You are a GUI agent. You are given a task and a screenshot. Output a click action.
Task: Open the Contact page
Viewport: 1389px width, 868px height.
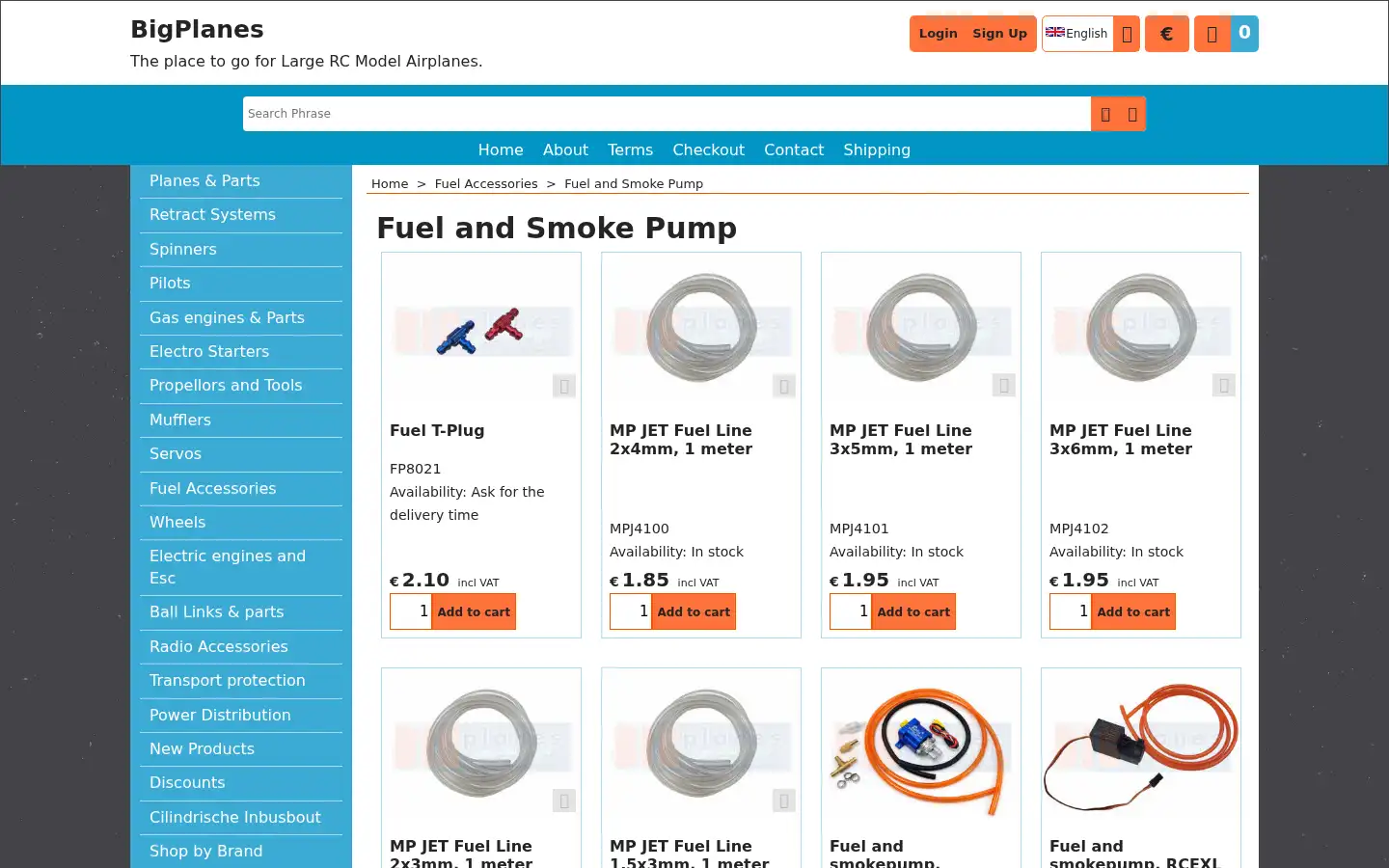pyautogui.click(x=794, y=150)
